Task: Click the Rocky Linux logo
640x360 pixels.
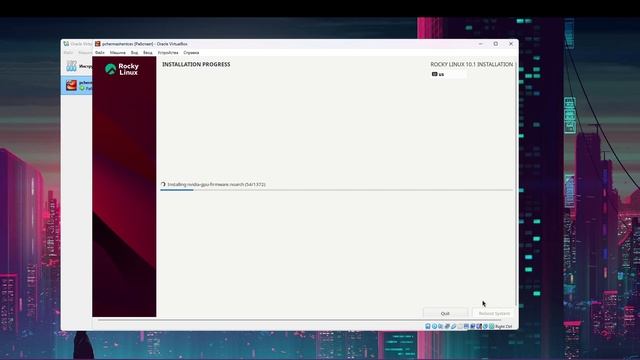Action: coord(122,69)
